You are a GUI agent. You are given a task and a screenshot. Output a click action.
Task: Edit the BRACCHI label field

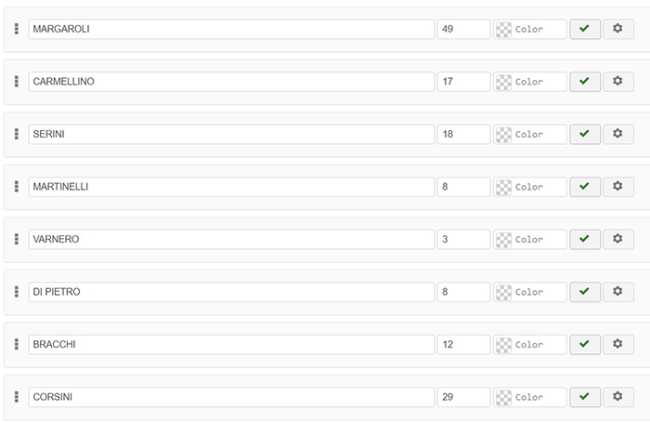(231, 344)
